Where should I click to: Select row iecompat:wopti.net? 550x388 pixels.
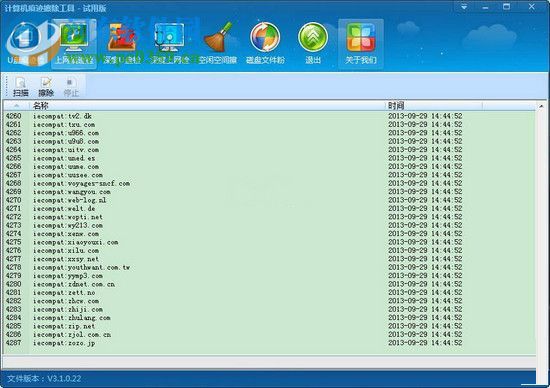[269, 217]
